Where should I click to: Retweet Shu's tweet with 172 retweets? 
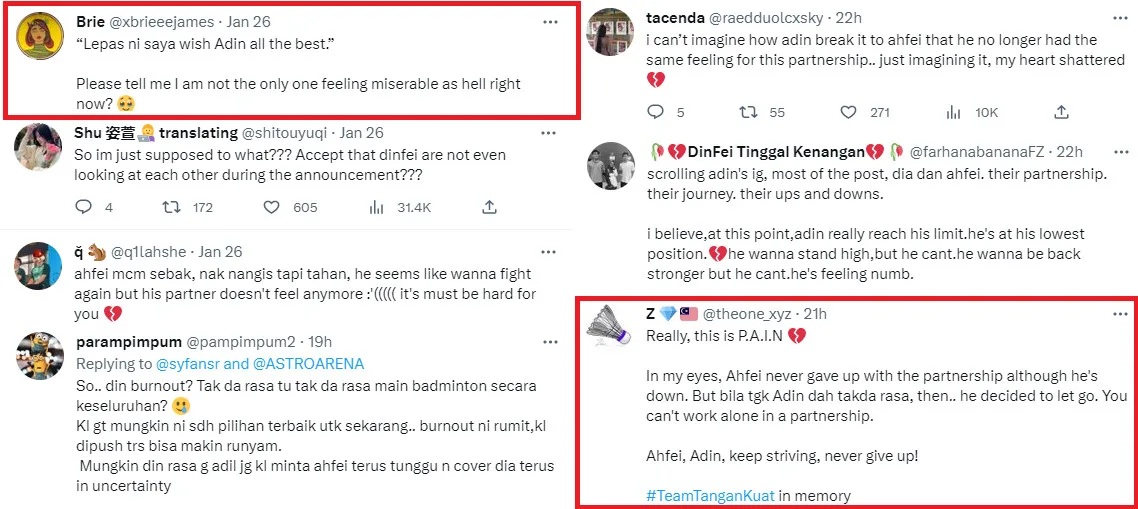(x=172, y=207)
